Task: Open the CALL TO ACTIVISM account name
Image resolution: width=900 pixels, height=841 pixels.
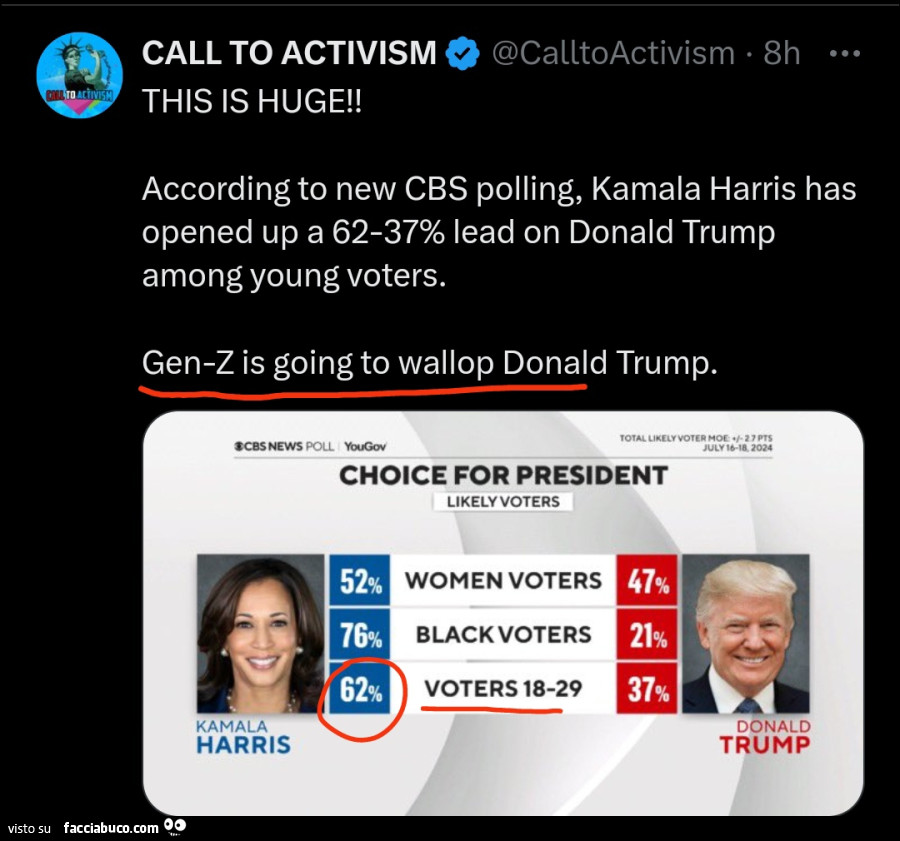Action: click(289, 53)
